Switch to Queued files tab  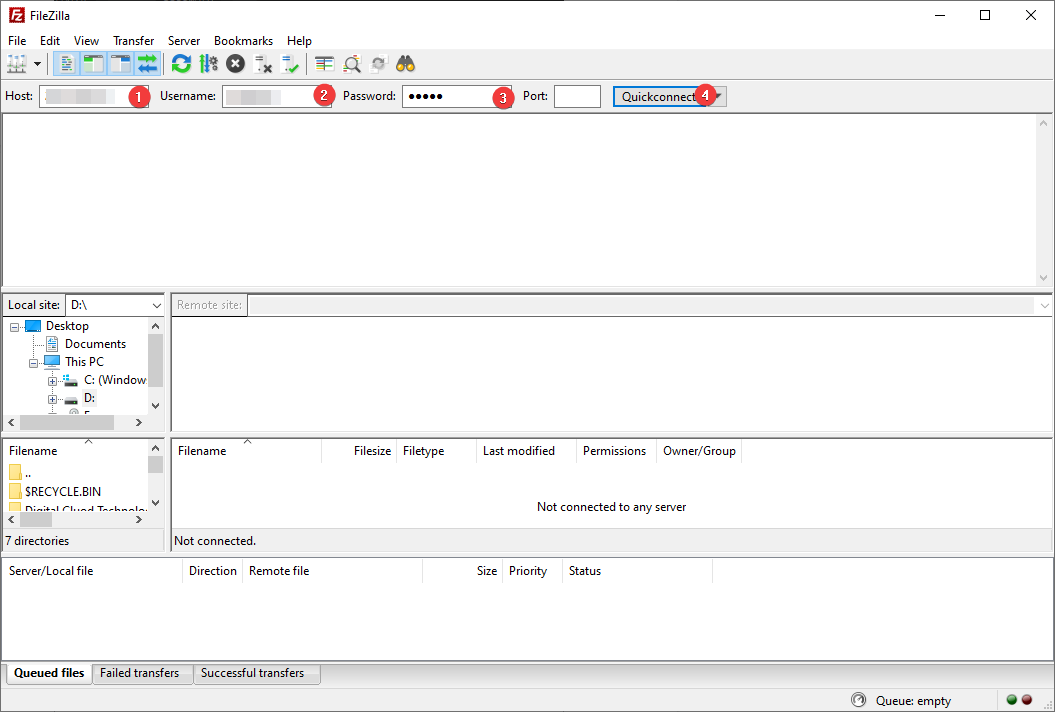coord(49,673)
